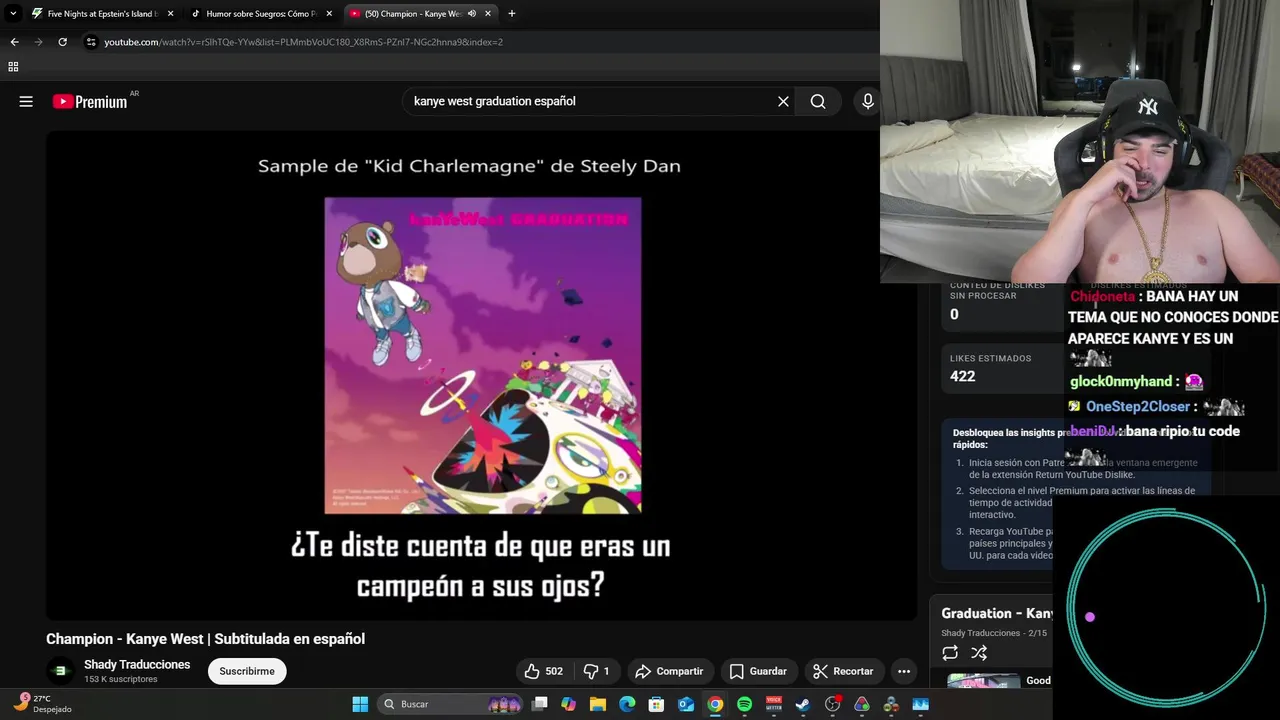Click the video title Champion - Kanye West

(205, 639)
